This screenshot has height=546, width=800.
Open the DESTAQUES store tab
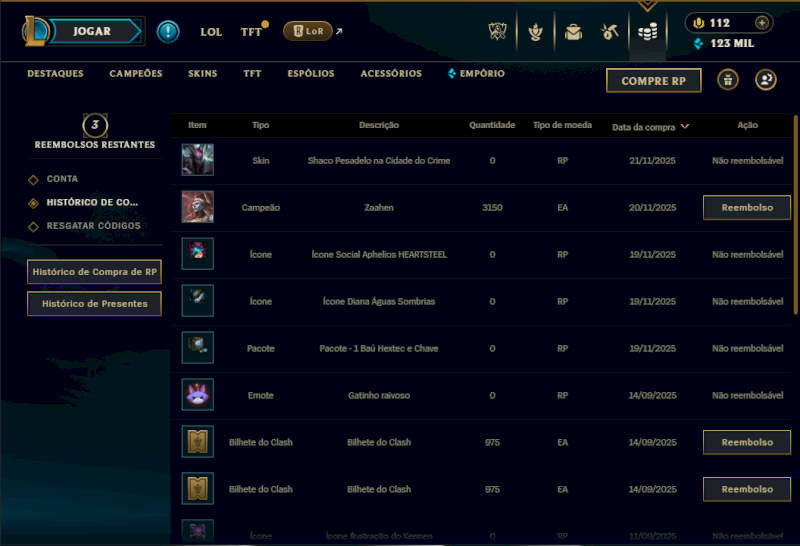[55, 73]
